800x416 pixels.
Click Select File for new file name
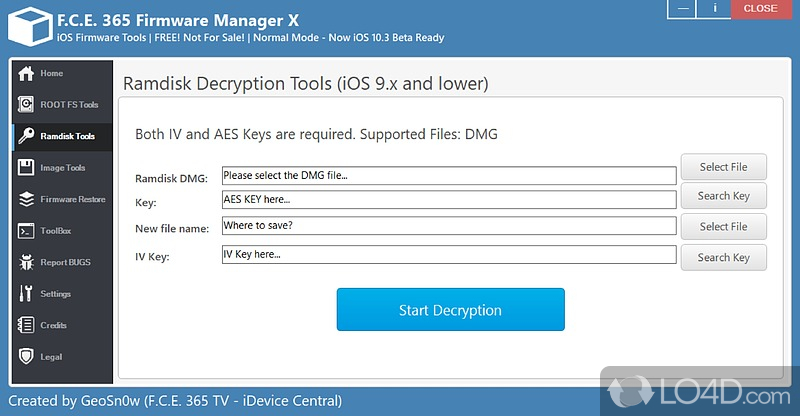(x=723, y=226)
